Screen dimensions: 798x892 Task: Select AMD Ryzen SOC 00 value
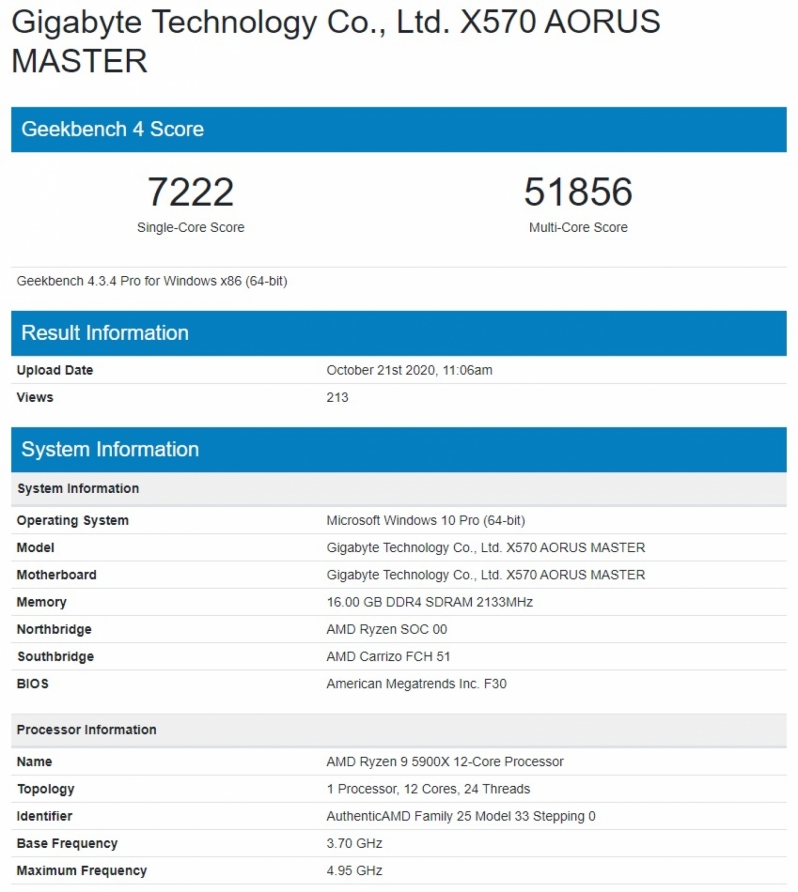tap(387, 630)
